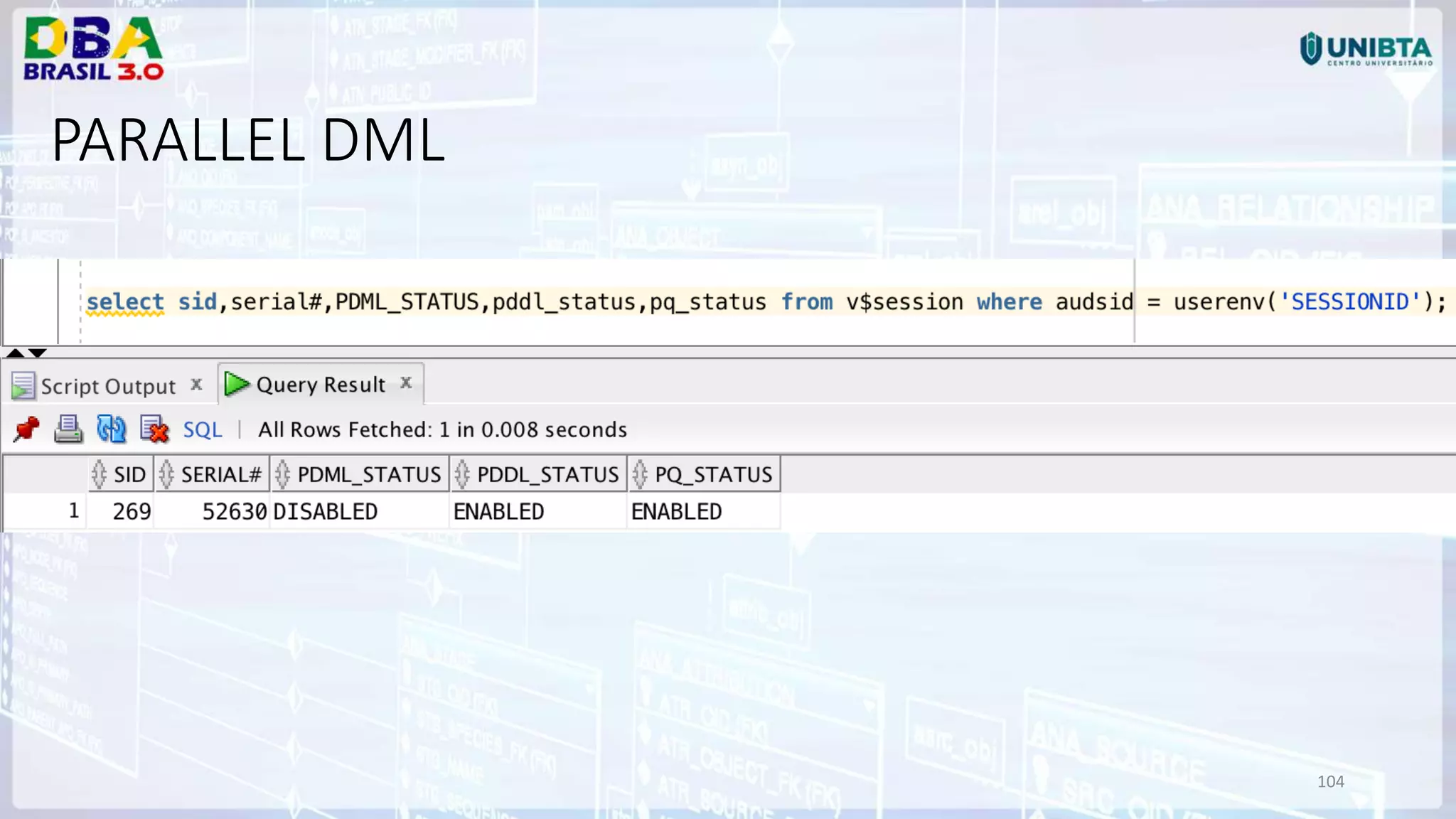The image size is (1456, 819).
Task: Close the Query Result tab
Action: pos(406,383)
